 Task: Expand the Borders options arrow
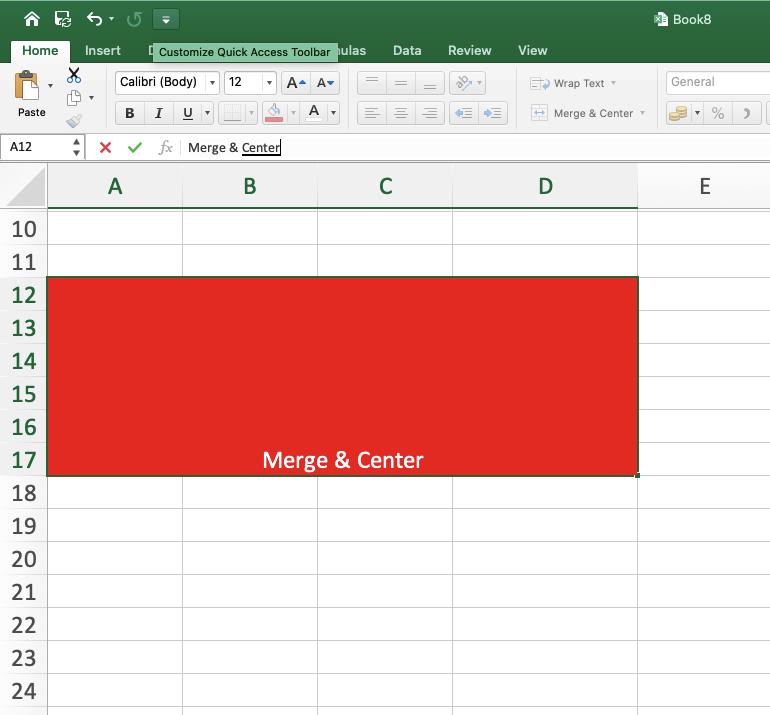pos(251,113)
